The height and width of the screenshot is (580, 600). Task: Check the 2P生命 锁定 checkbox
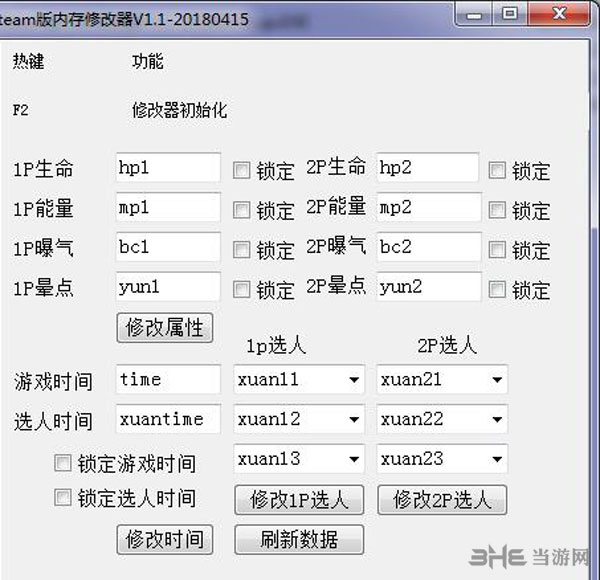point(497,170)
